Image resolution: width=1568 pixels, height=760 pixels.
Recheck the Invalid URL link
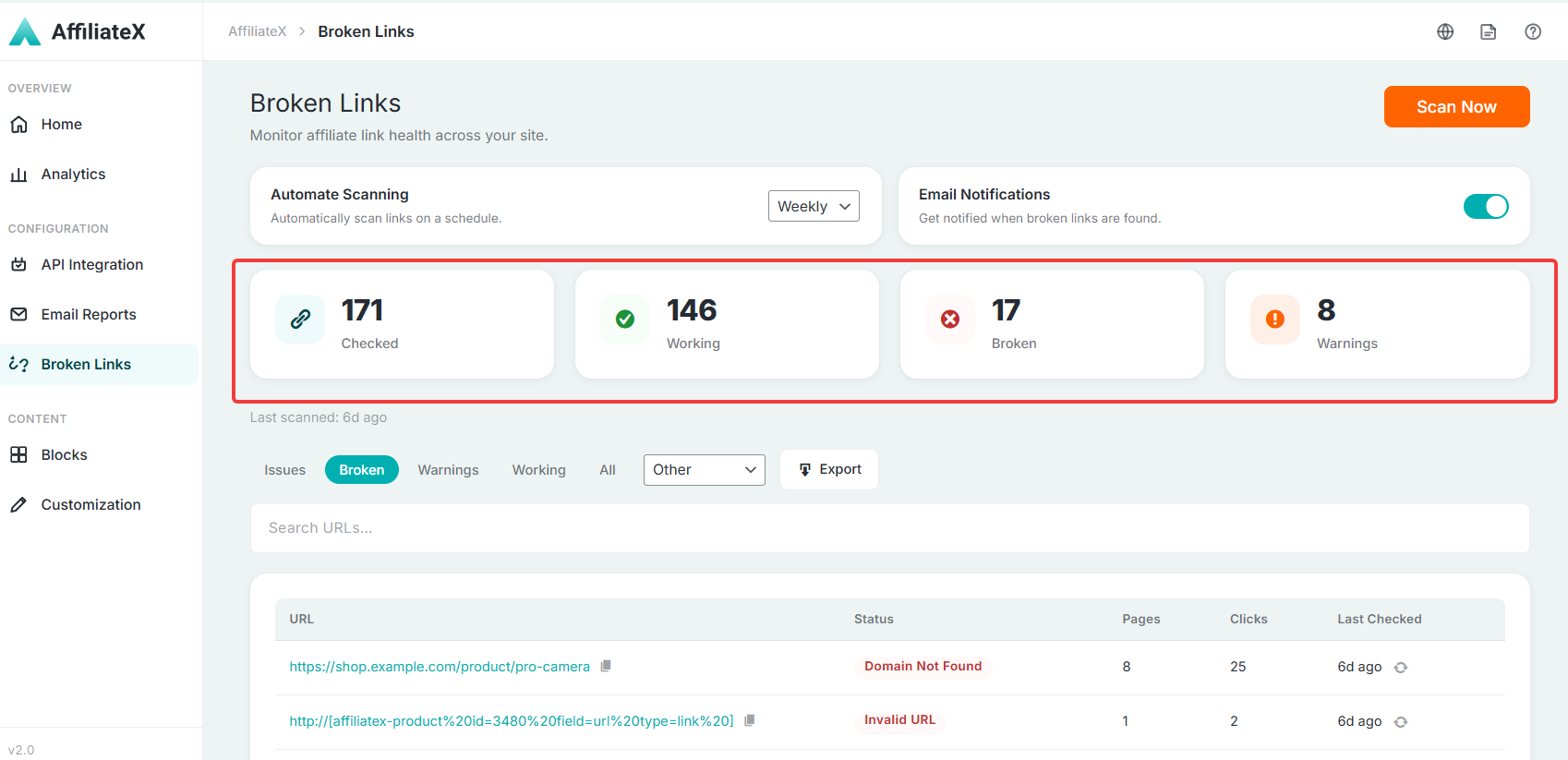[1401, 722]
